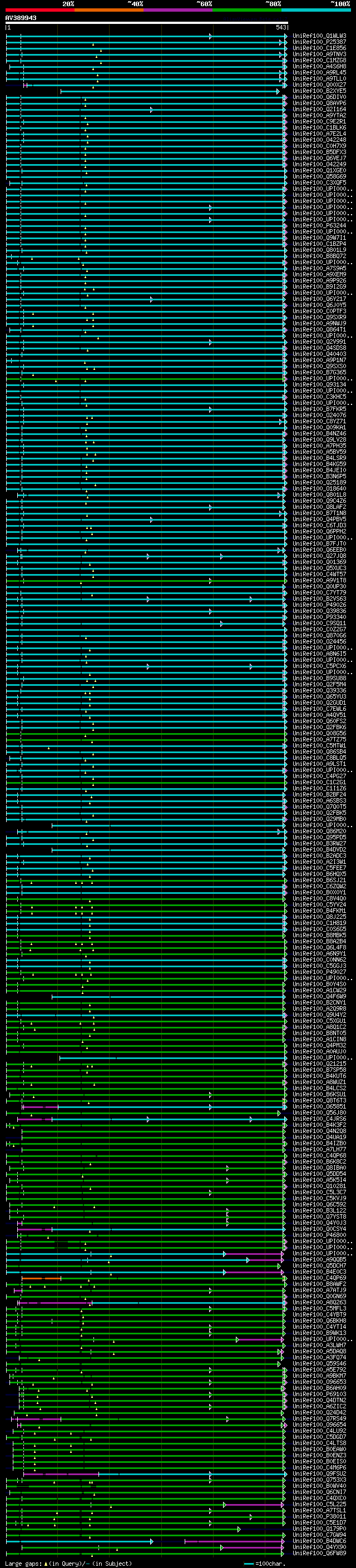356x1568 pixels.
Task: Open hit UniRef100_Q1WLW3
Action: (319, 36)
